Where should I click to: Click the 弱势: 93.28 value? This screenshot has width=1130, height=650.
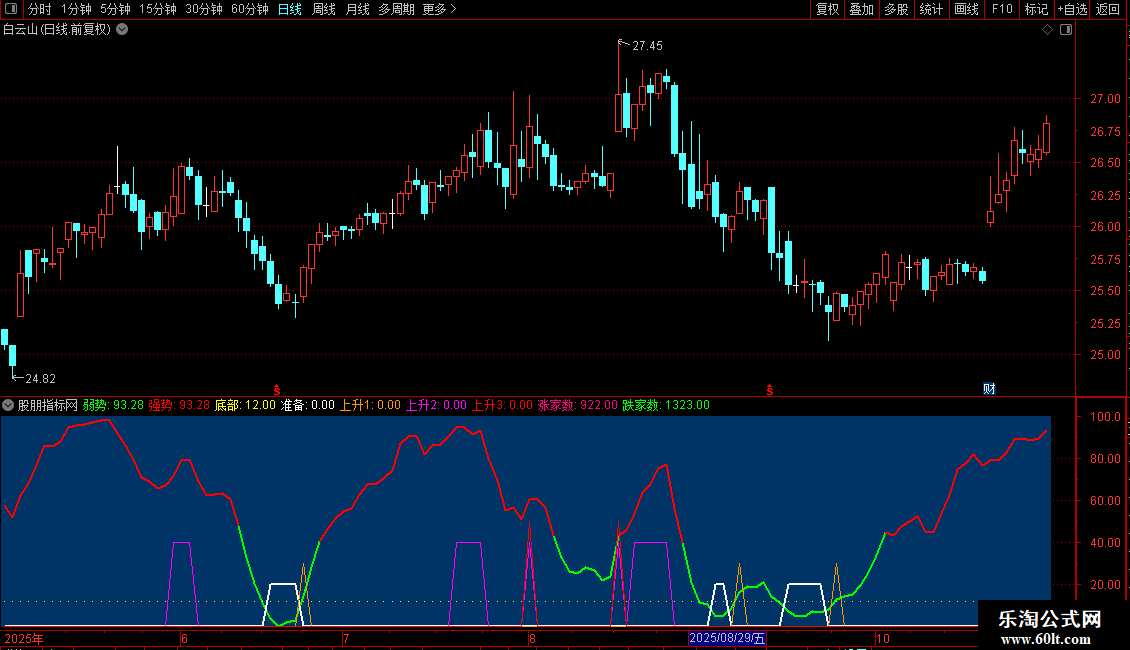(x=113, y=405)
